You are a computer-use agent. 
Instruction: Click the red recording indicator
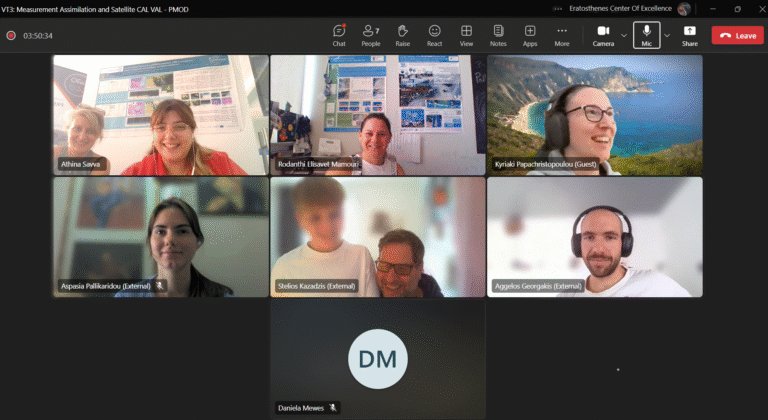[x=11, y=36]
